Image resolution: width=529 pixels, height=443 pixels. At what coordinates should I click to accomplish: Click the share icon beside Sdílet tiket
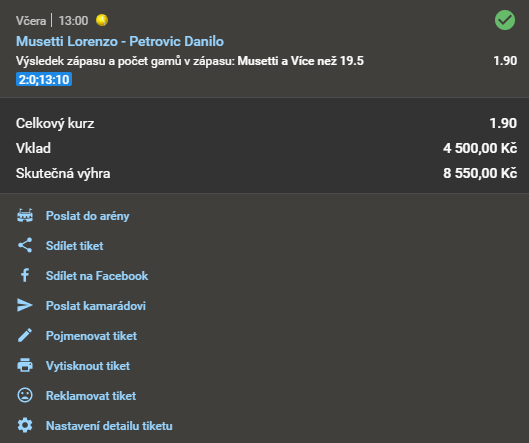(x=25, y=245)
